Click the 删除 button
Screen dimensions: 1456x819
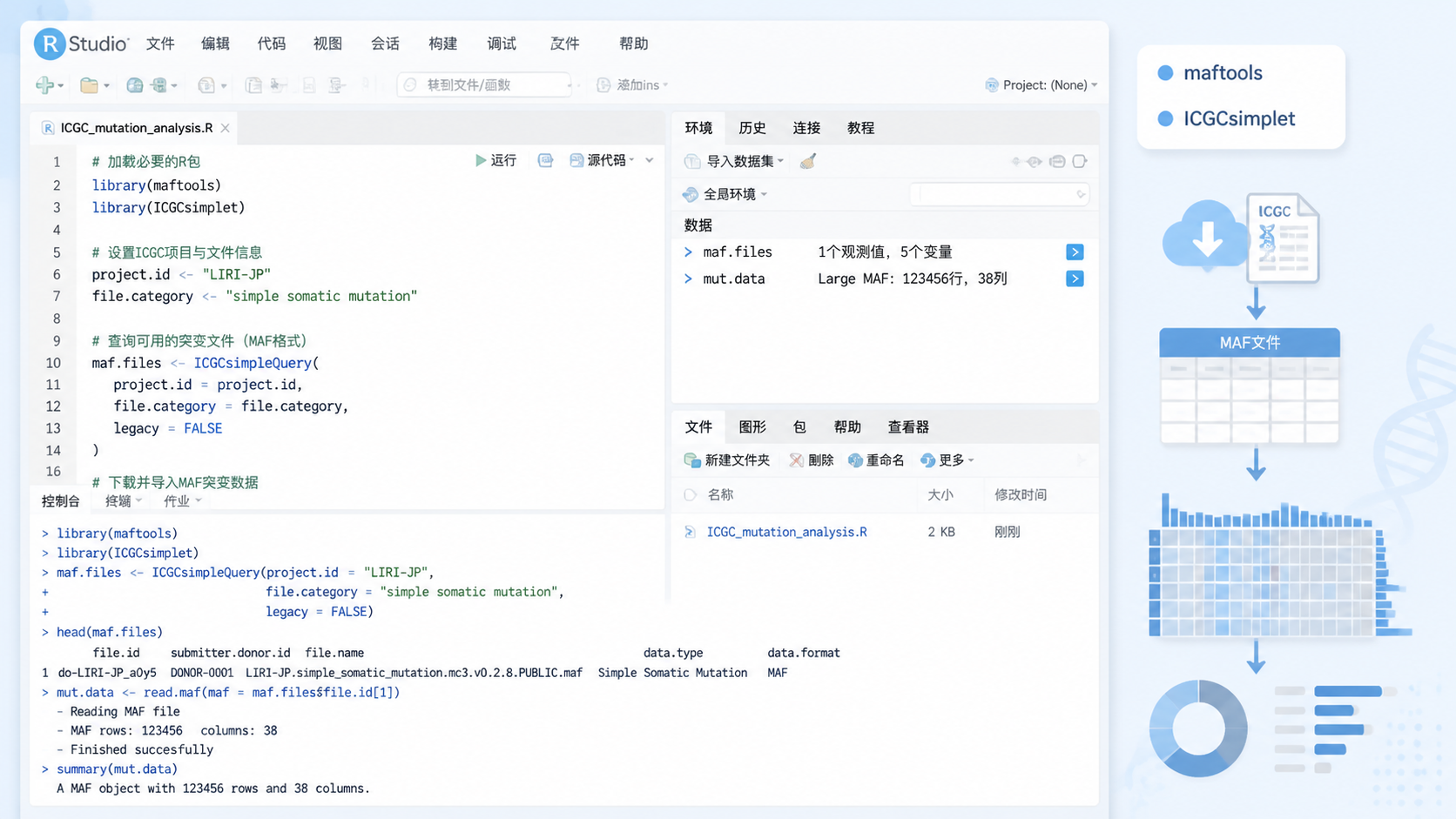(812, 460)
